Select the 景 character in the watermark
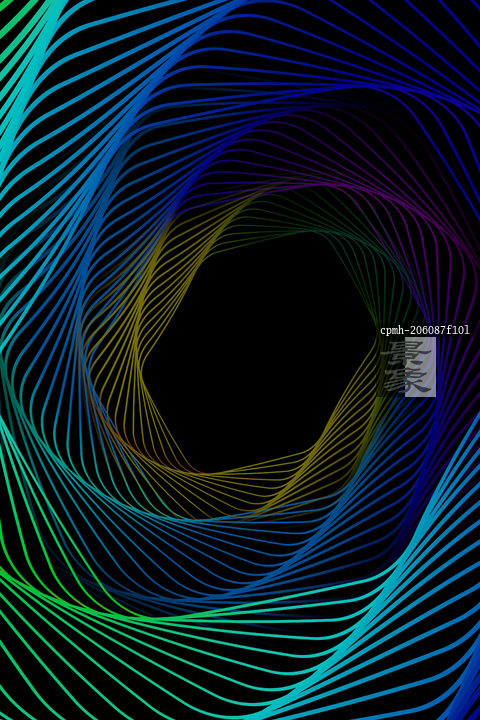 pos(406,353)
